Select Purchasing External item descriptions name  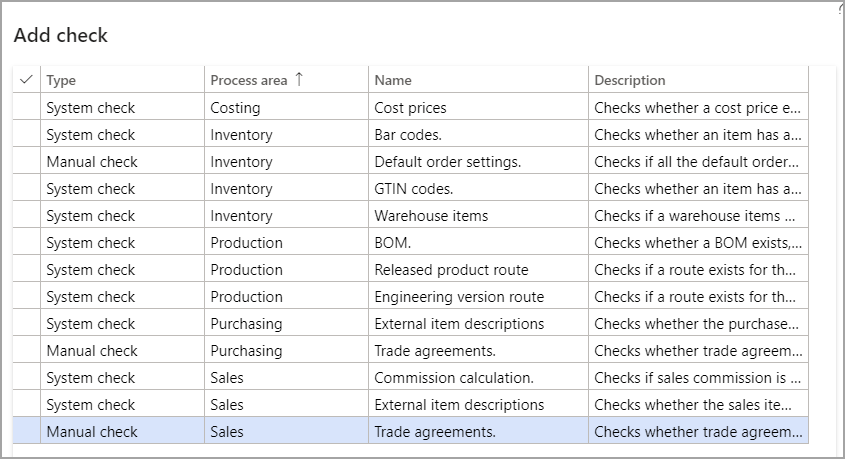click(x=459, y=323)
